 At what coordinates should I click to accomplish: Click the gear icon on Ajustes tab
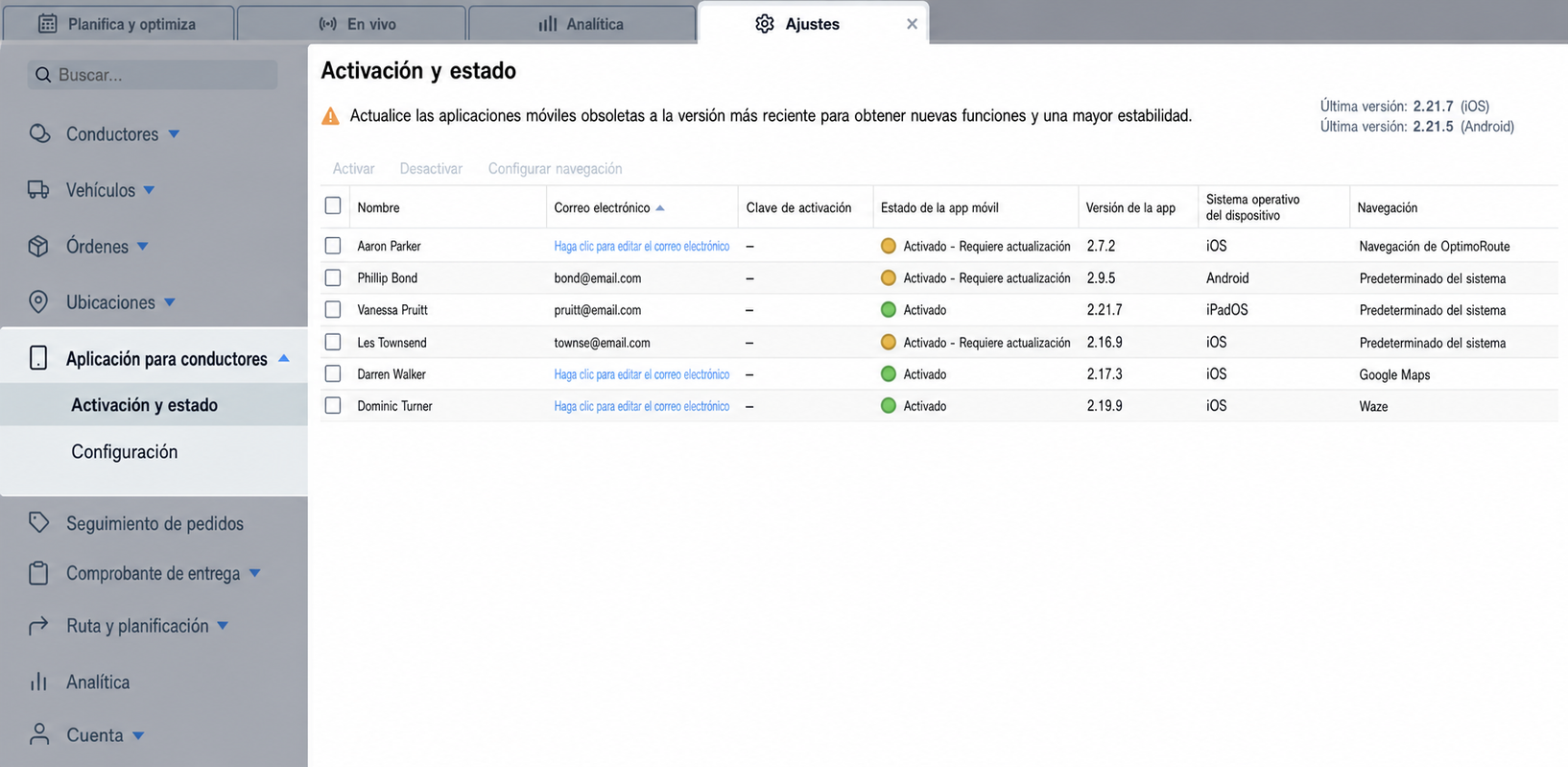(x=765, y=24)
